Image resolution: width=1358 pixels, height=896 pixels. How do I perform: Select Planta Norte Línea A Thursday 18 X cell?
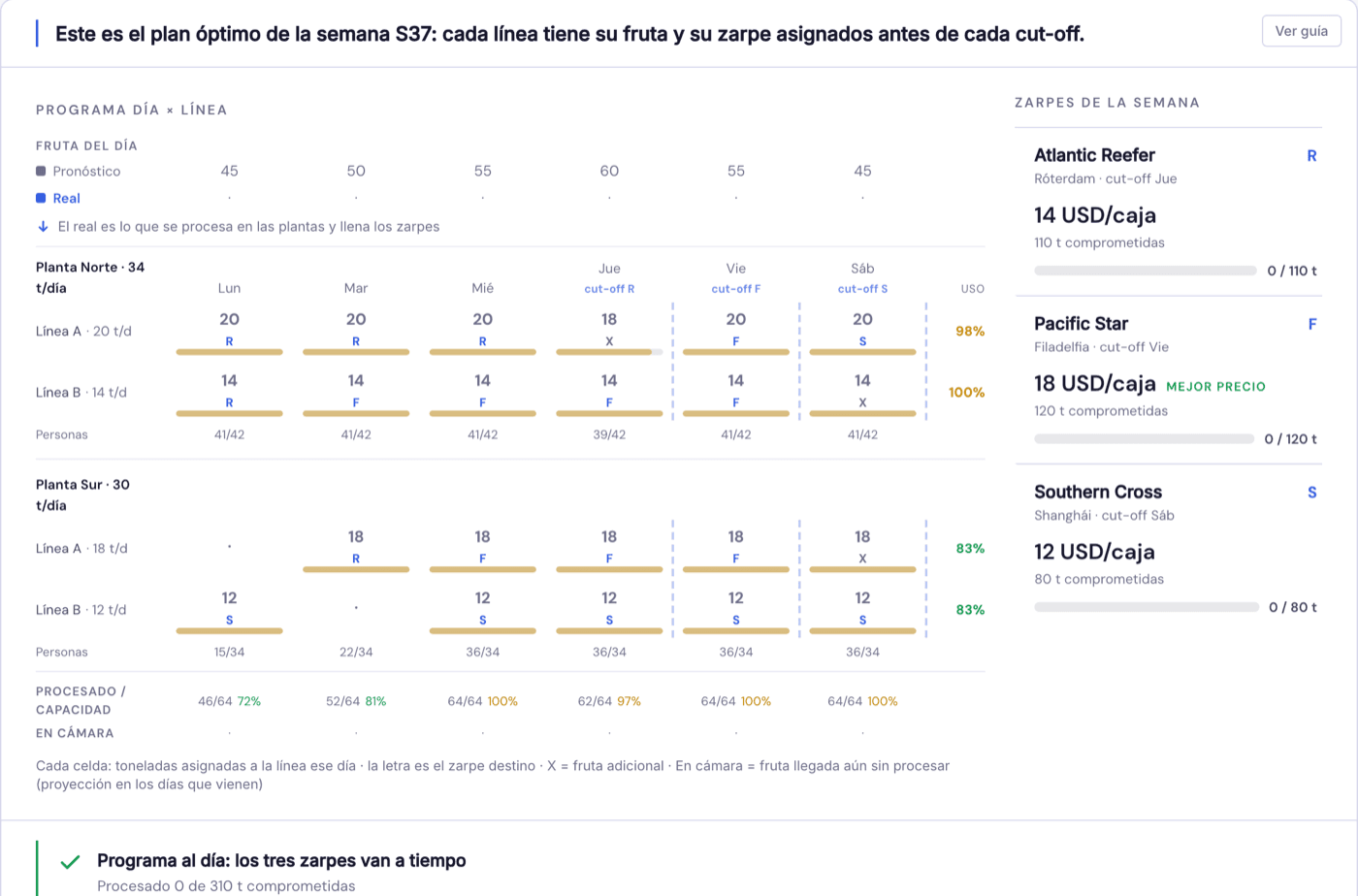[x=609, y=332]
